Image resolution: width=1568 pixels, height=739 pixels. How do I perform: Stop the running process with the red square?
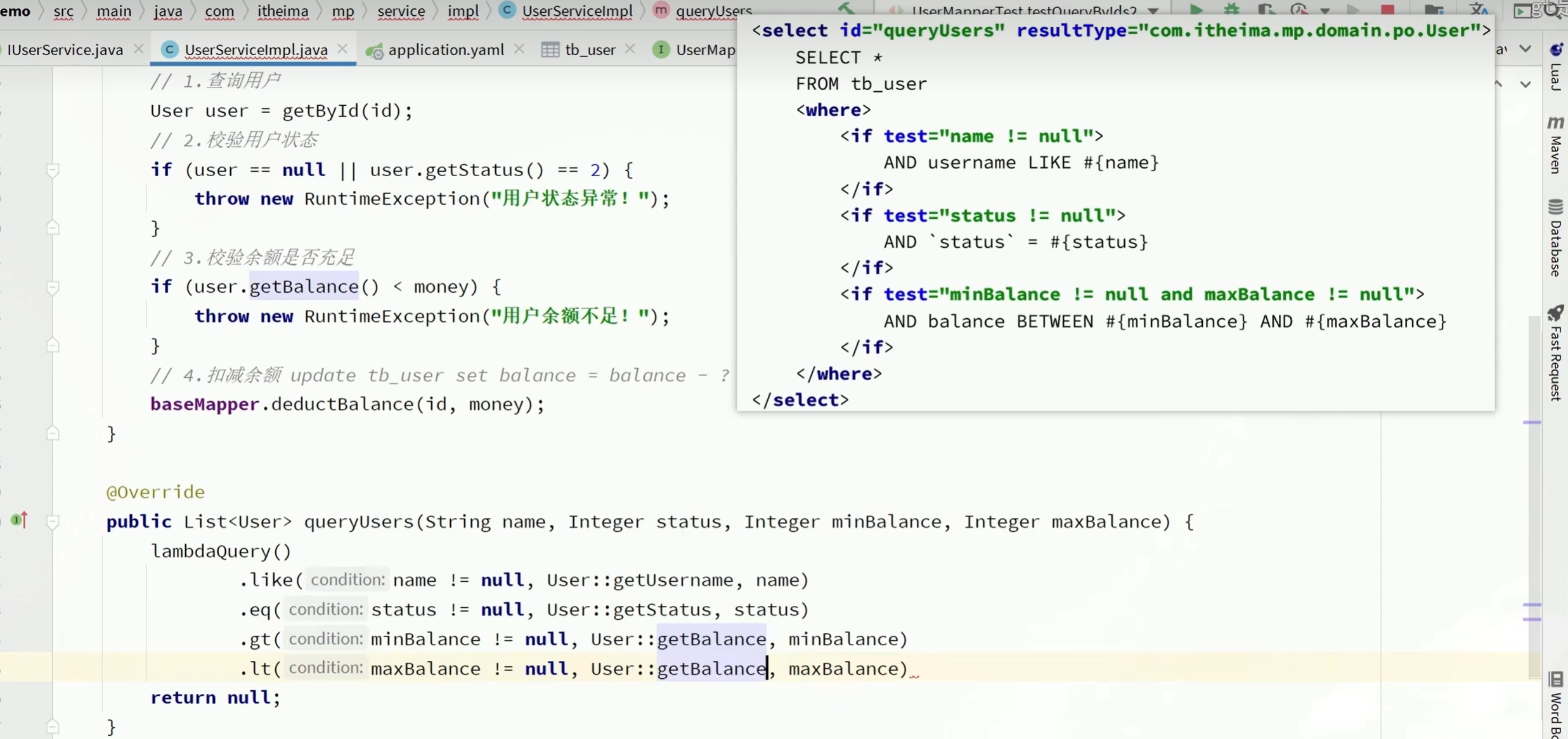(x=1387, y=9)
